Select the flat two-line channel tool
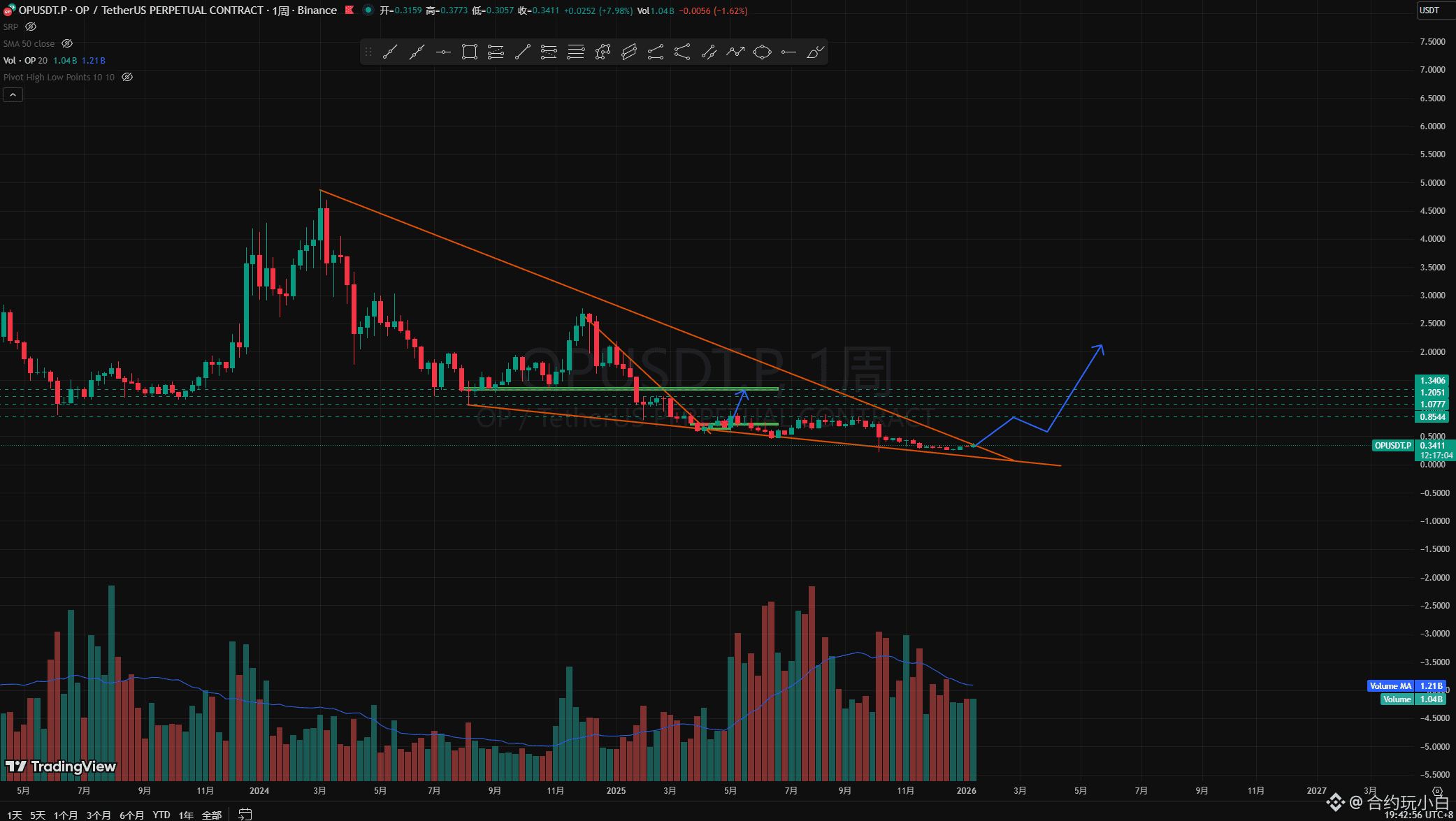 point(655,52)
